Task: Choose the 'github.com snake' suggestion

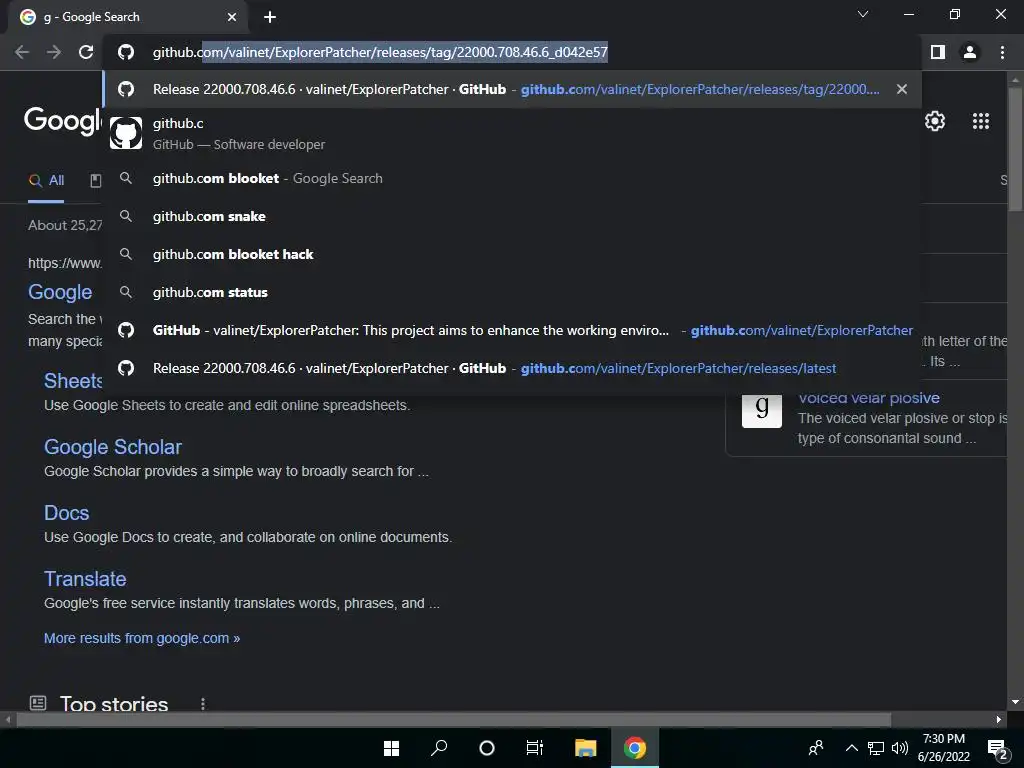Action: (x=511, y=216)
